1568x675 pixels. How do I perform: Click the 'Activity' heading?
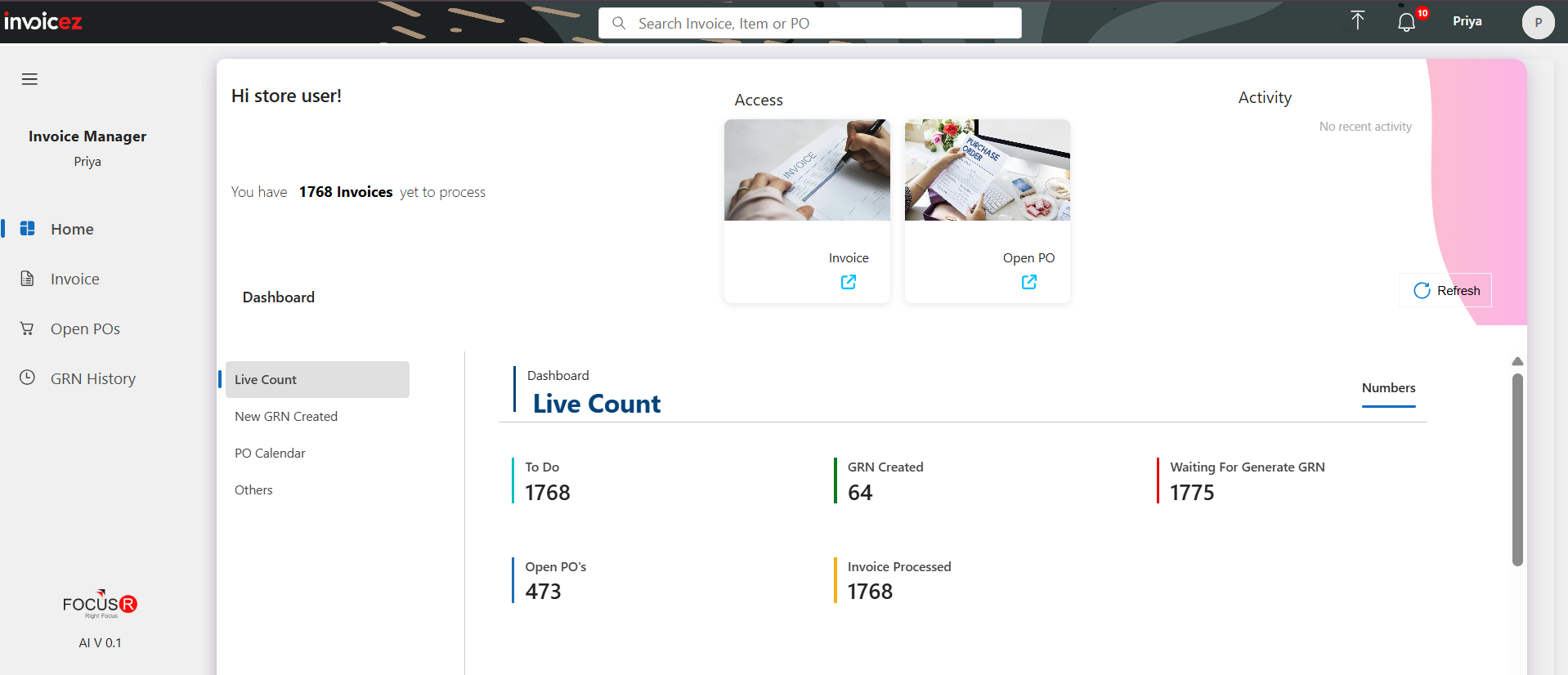click(1265, 98)
